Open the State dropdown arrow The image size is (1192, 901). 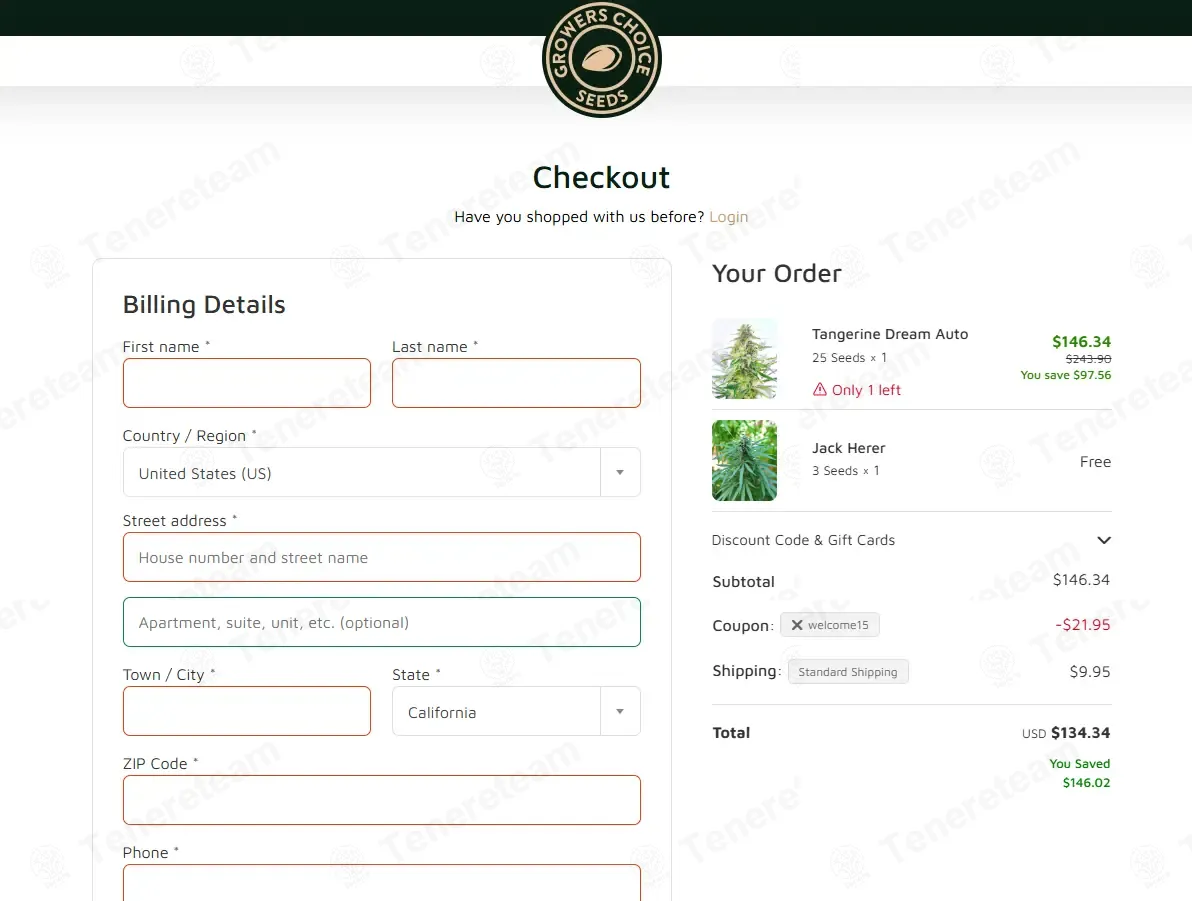620,711
